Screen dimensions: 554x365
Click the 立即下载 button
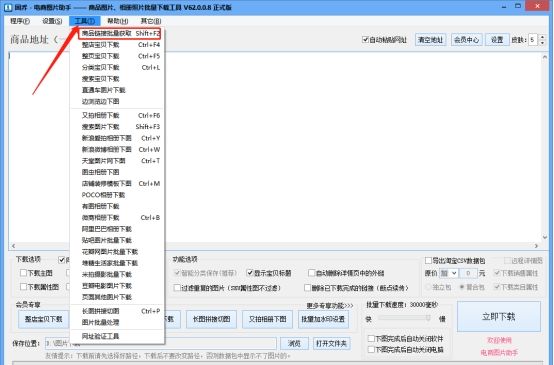pos(499,317)
